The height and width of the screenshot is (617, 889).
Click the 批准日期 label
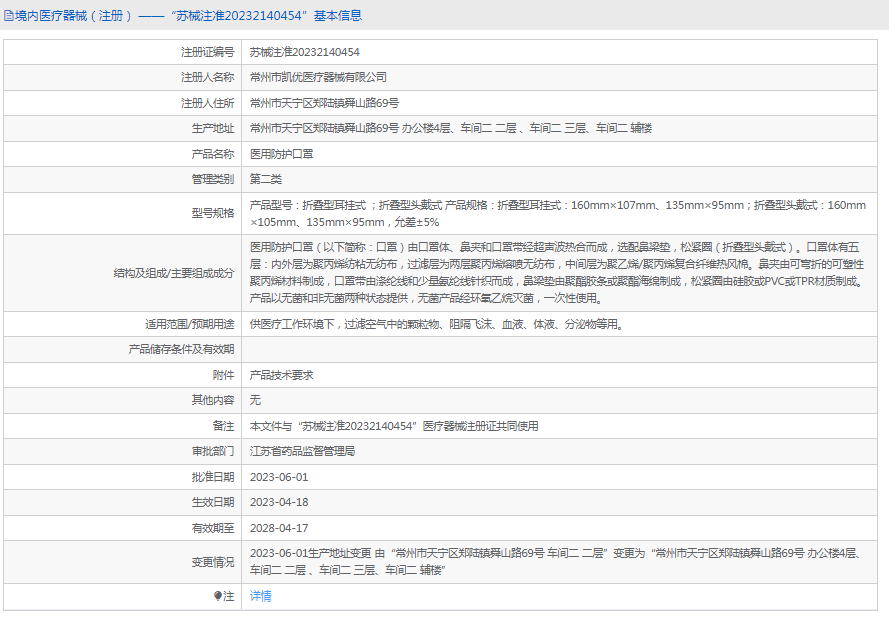point(213,477)
